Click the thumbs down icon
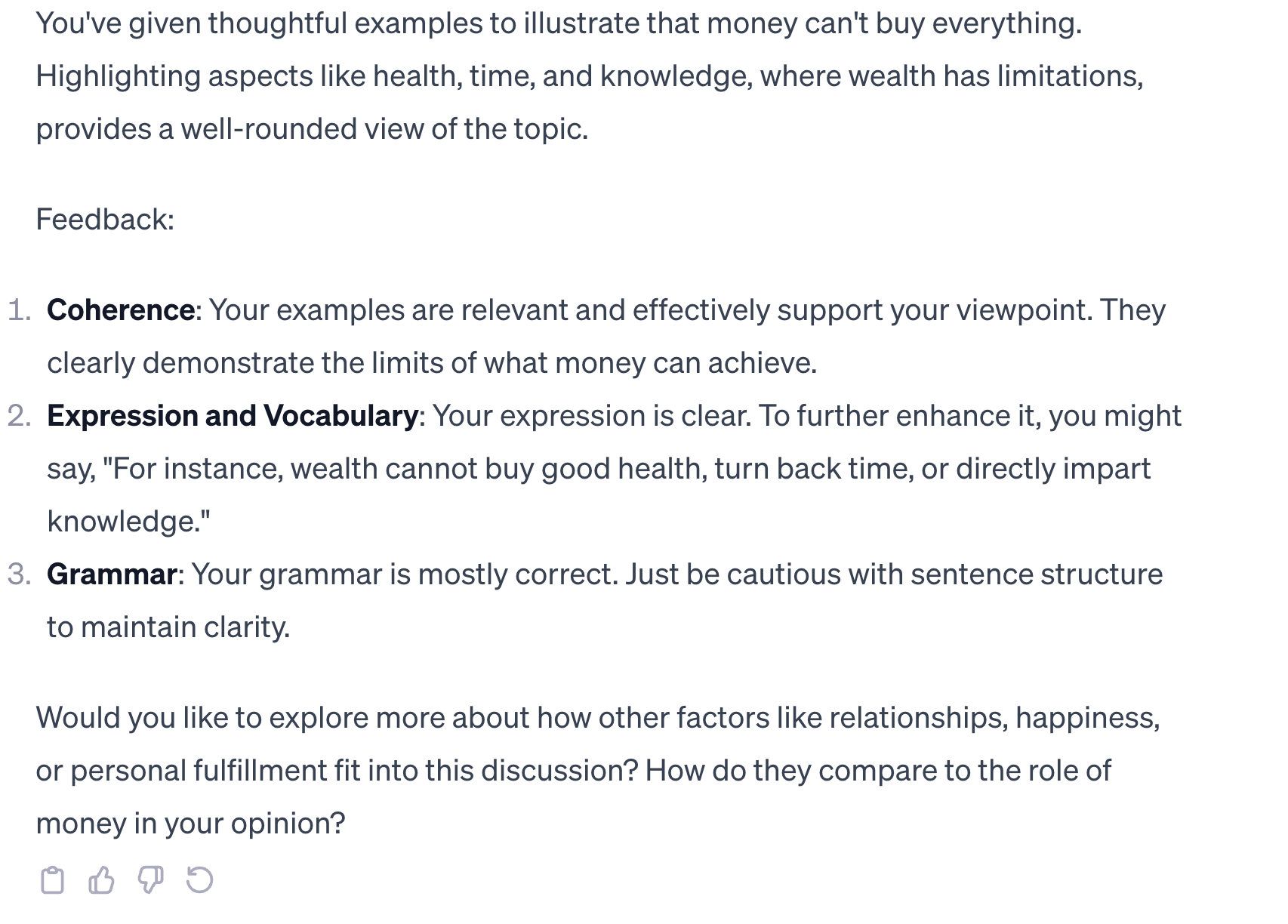1288x924 pixels. pyautogui.click(x=150, y=880)
